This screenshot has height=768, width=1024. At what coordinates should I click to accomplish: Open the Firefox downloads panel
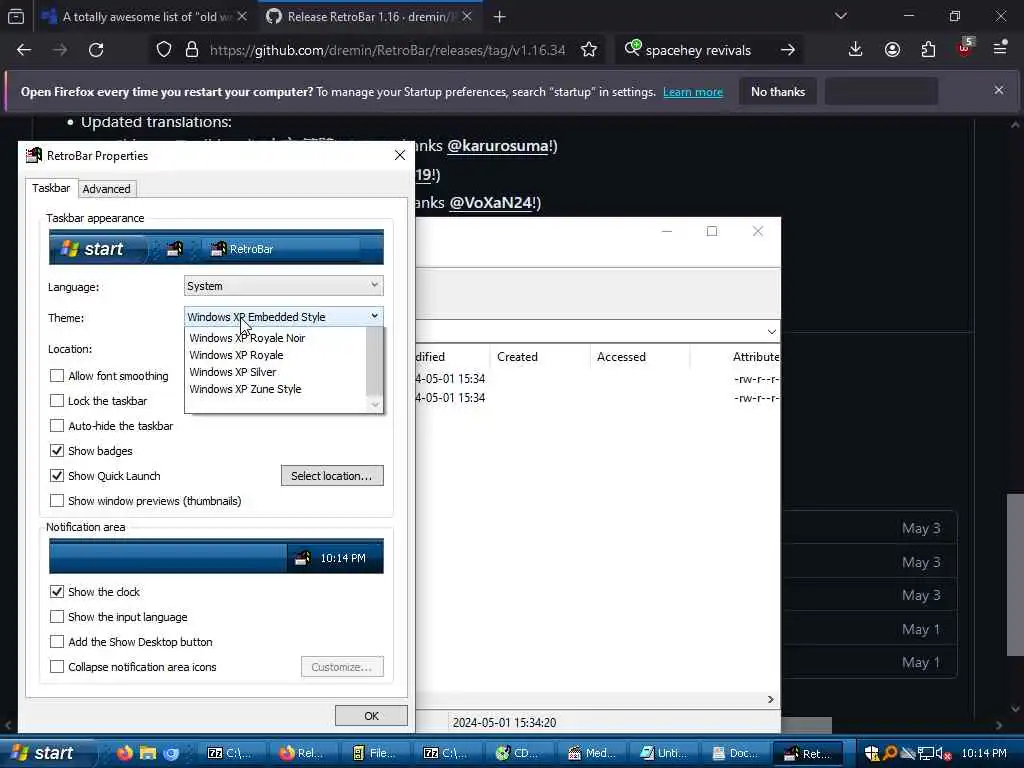[x=855, y=50]
